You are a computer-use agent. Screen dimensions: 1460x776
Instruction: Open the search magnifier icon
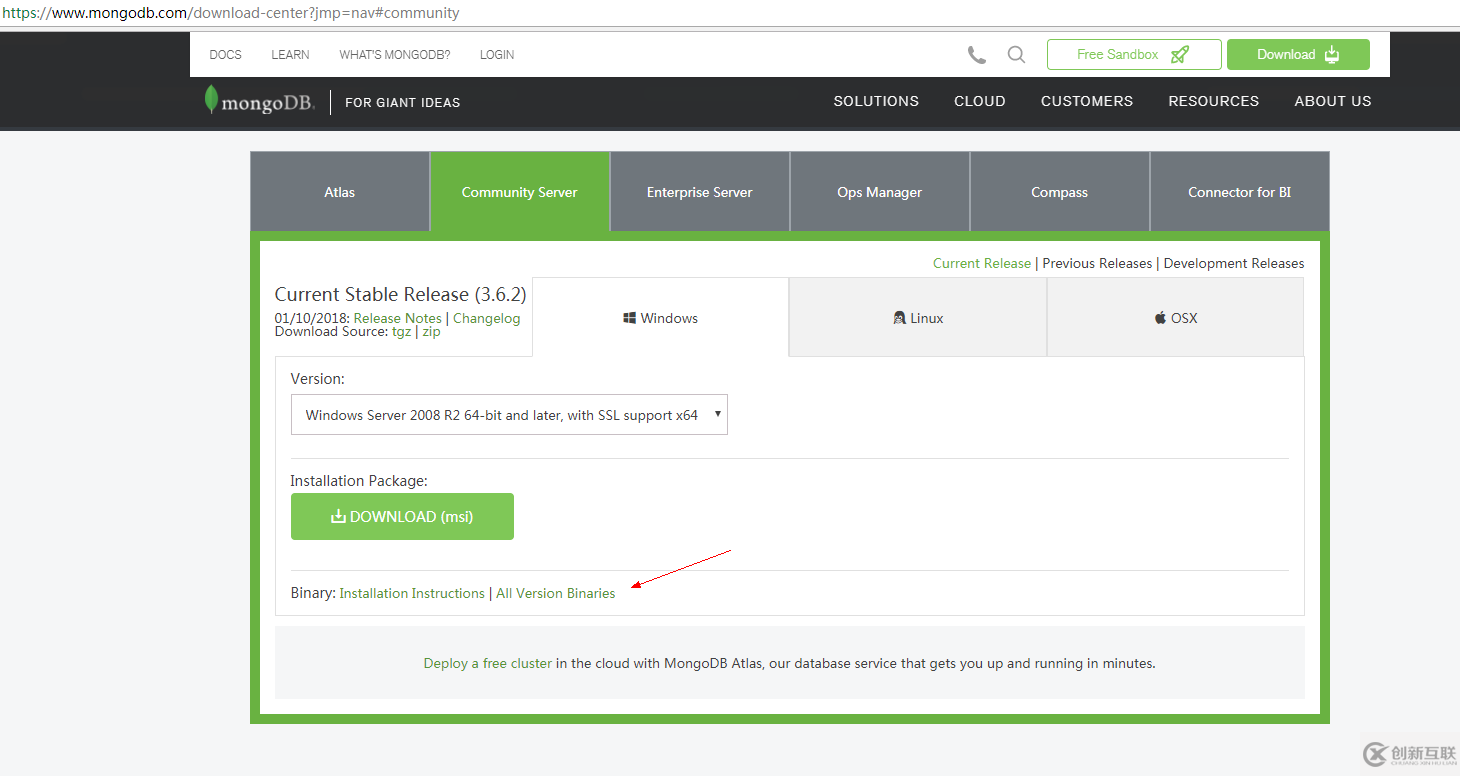tap(1016, 55)
